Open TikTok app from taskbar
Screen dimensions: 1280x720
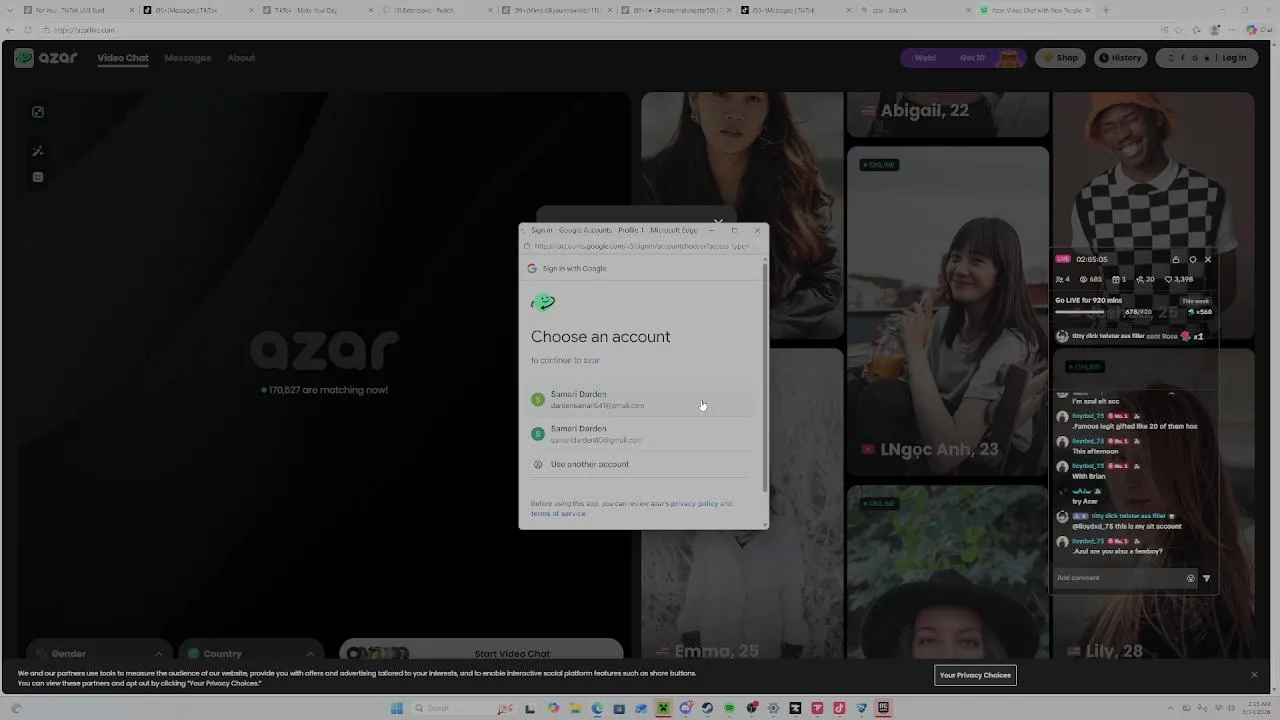pyautogui.click(x=839, y=708)
